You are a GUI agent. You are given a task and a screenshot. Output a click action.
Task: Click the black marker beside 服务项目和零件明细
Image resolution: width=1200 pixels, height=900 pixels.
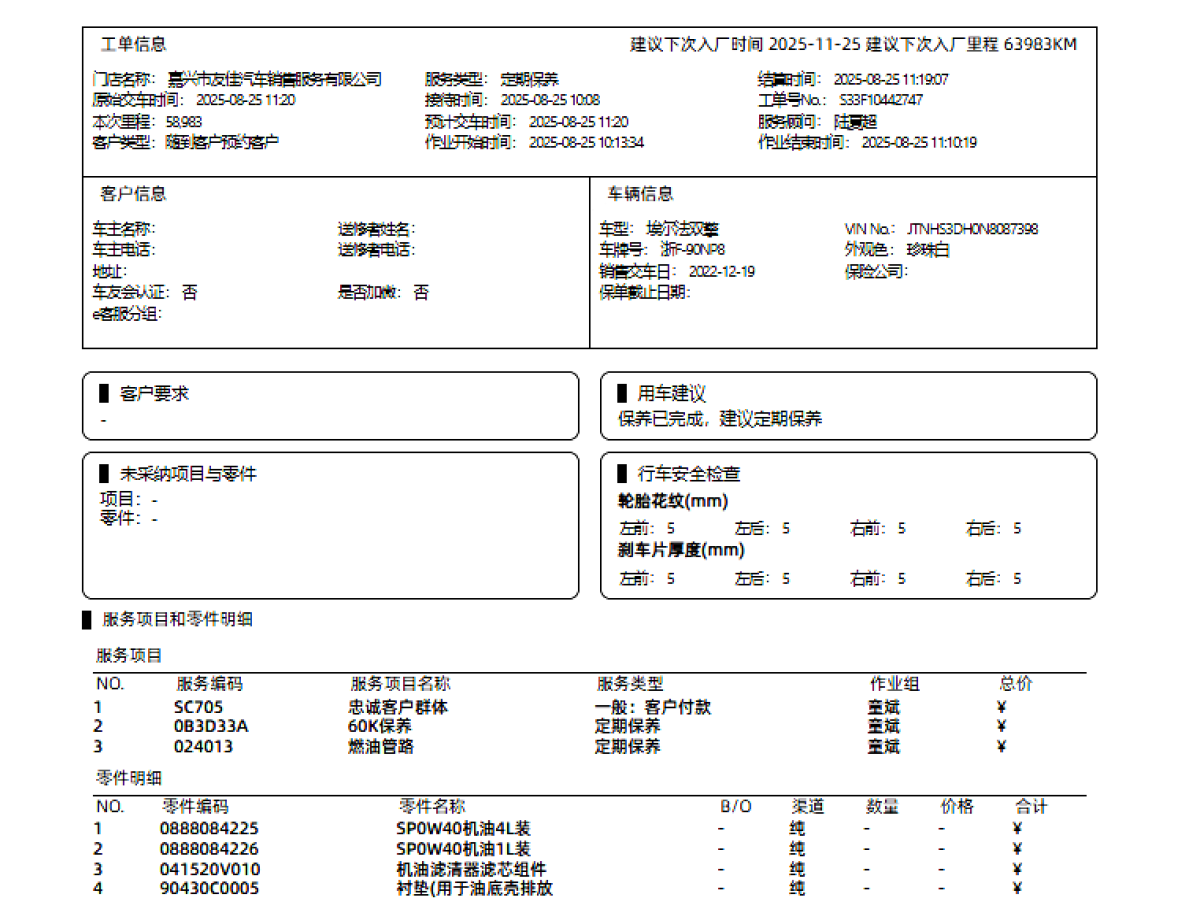(87, 620)
